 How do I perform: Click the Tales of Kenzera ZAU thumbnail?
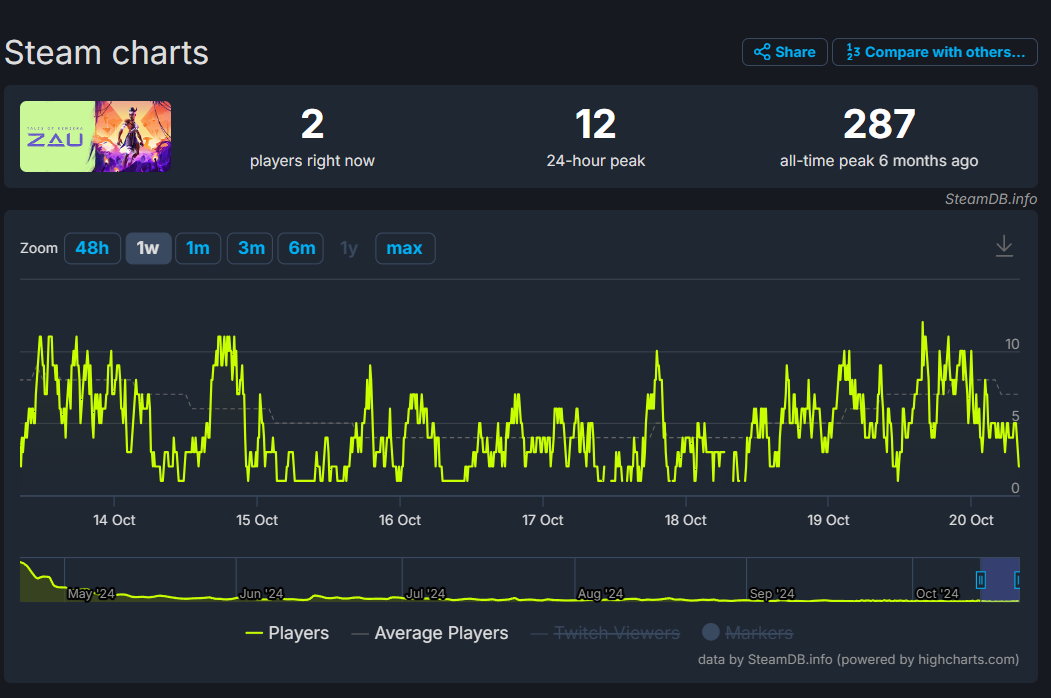(96, 136)
